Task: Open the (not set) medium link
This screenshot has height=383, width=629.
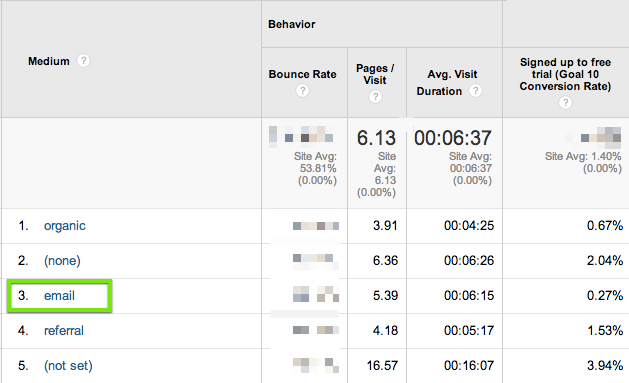Action: [68, 366]
